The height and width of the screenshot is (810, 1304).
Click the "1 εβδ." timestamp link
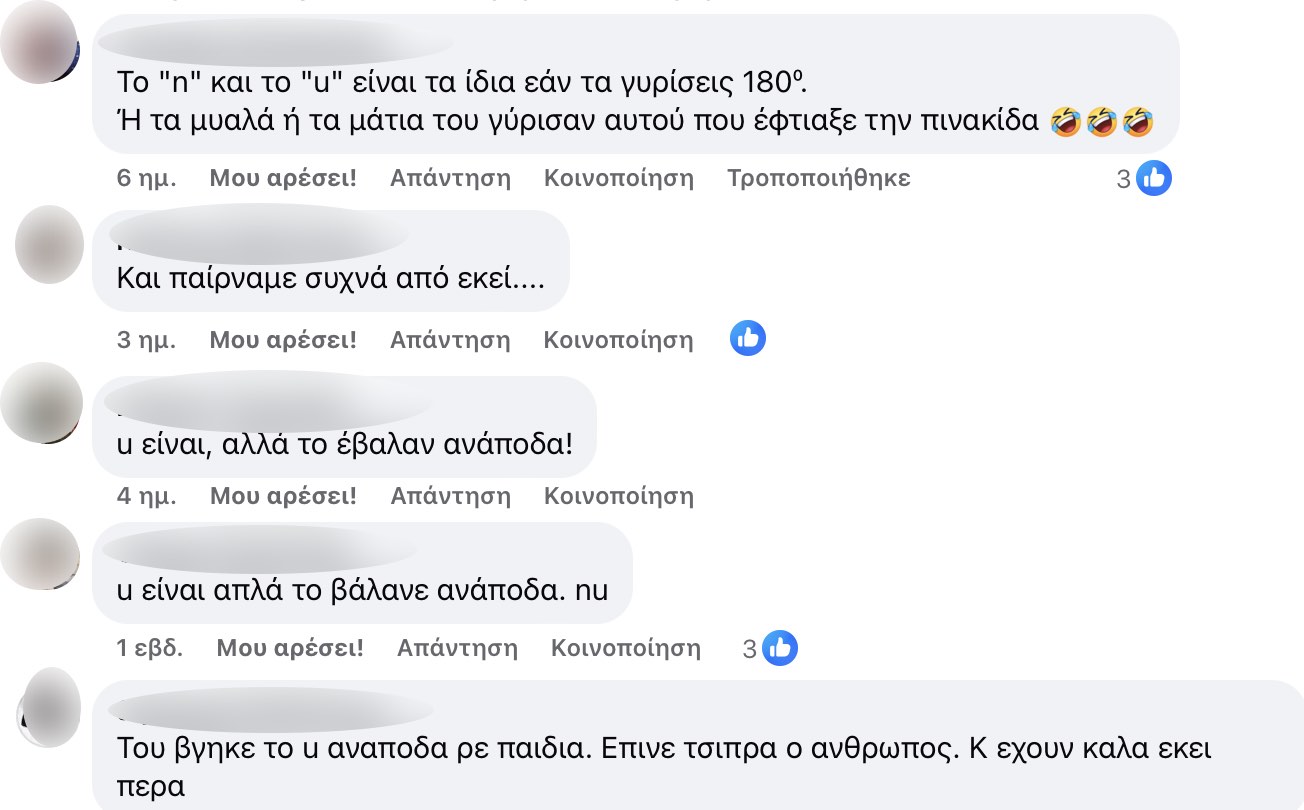click(150, 649)
